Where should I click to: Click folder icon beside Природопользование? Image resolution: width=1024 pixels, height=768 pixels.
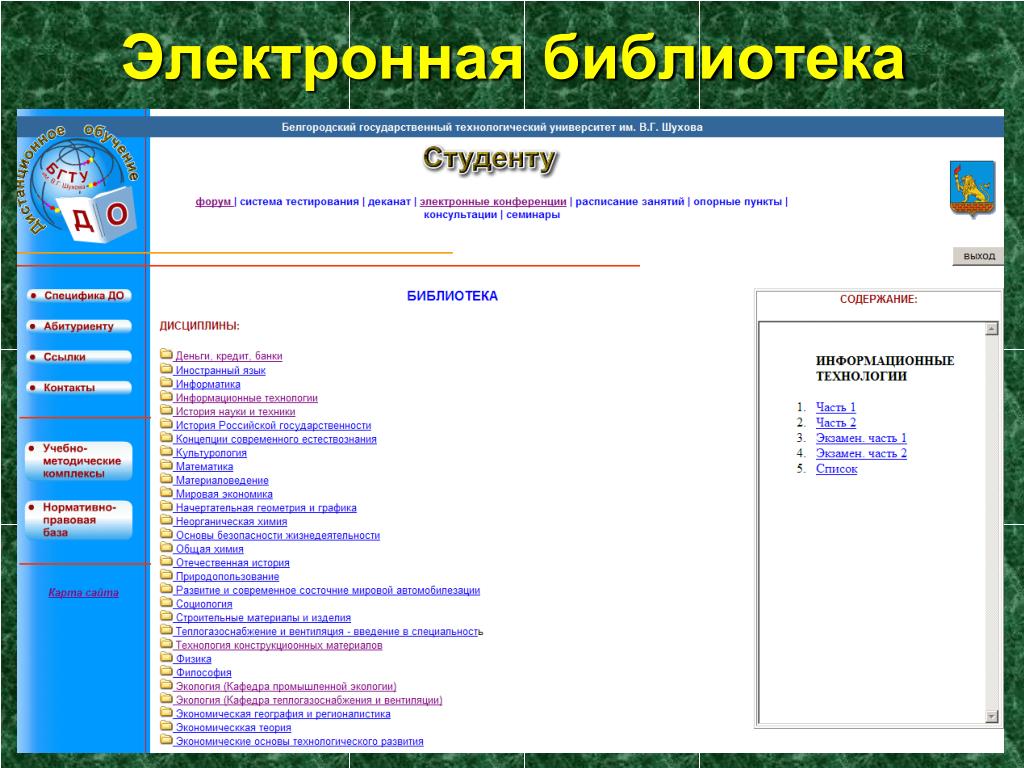pos(167,575)
